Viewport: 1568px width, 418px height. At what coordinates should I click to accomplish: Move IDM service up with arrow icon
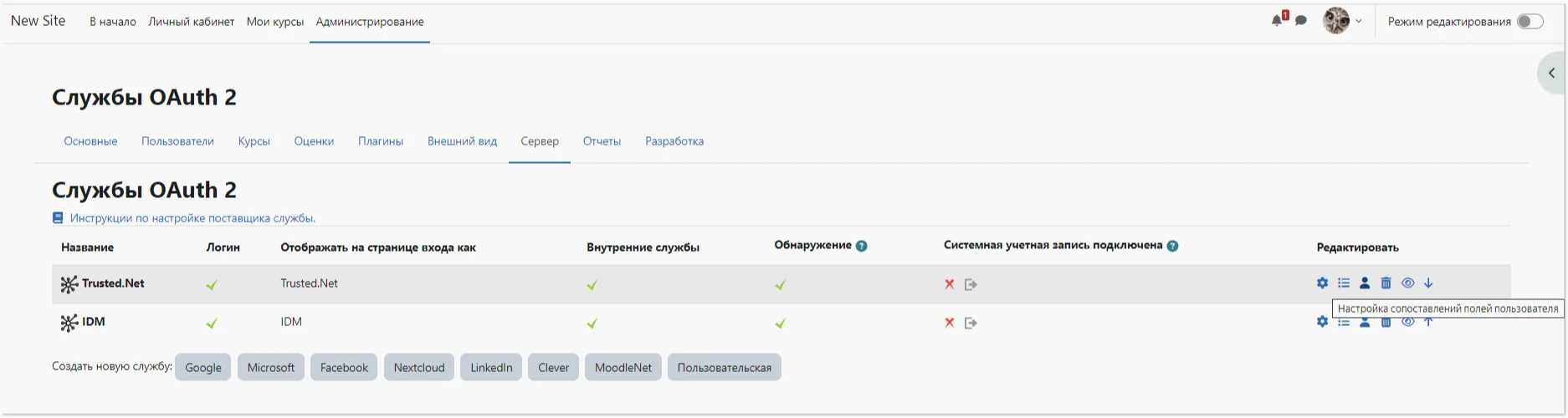pyautogui.click(x=1428, y=323)
